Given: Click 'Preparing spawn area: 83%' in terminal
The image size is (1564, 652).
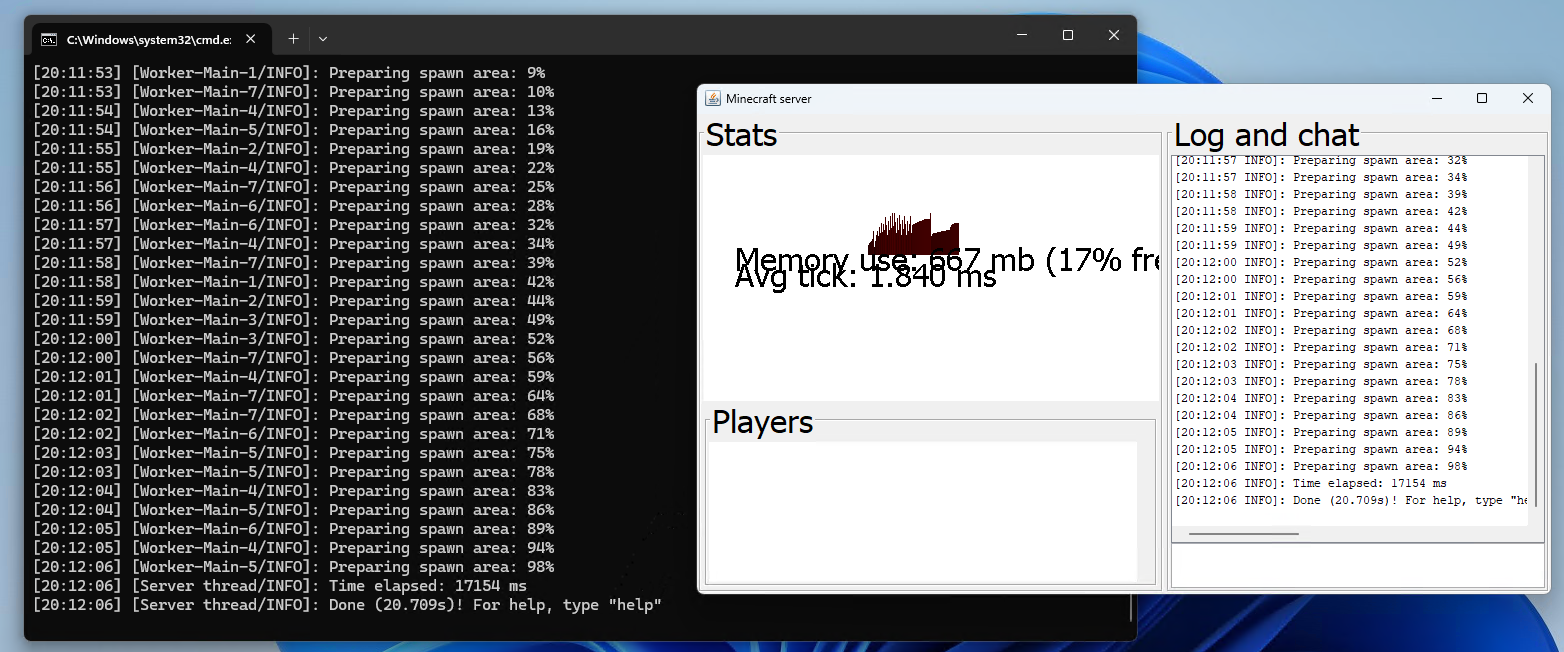Looking at the screenshot, I should 441,491.
